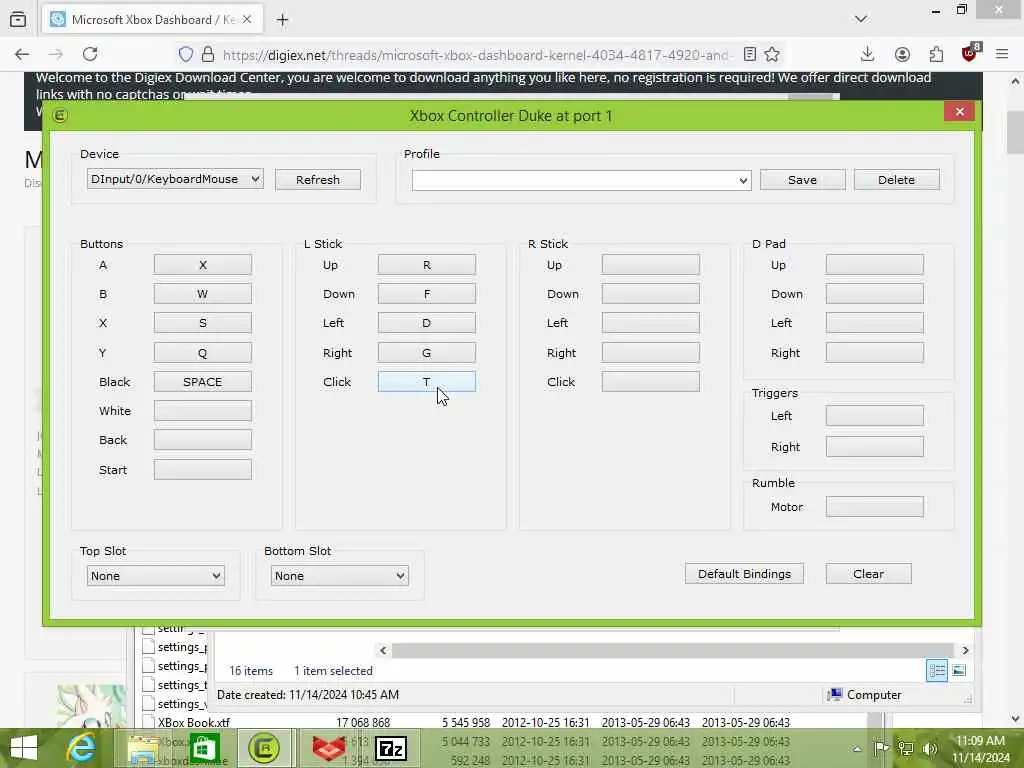Set a binding for R Stick Right
This screenshot has height=768, width=1024.
(x=650, y=353)
